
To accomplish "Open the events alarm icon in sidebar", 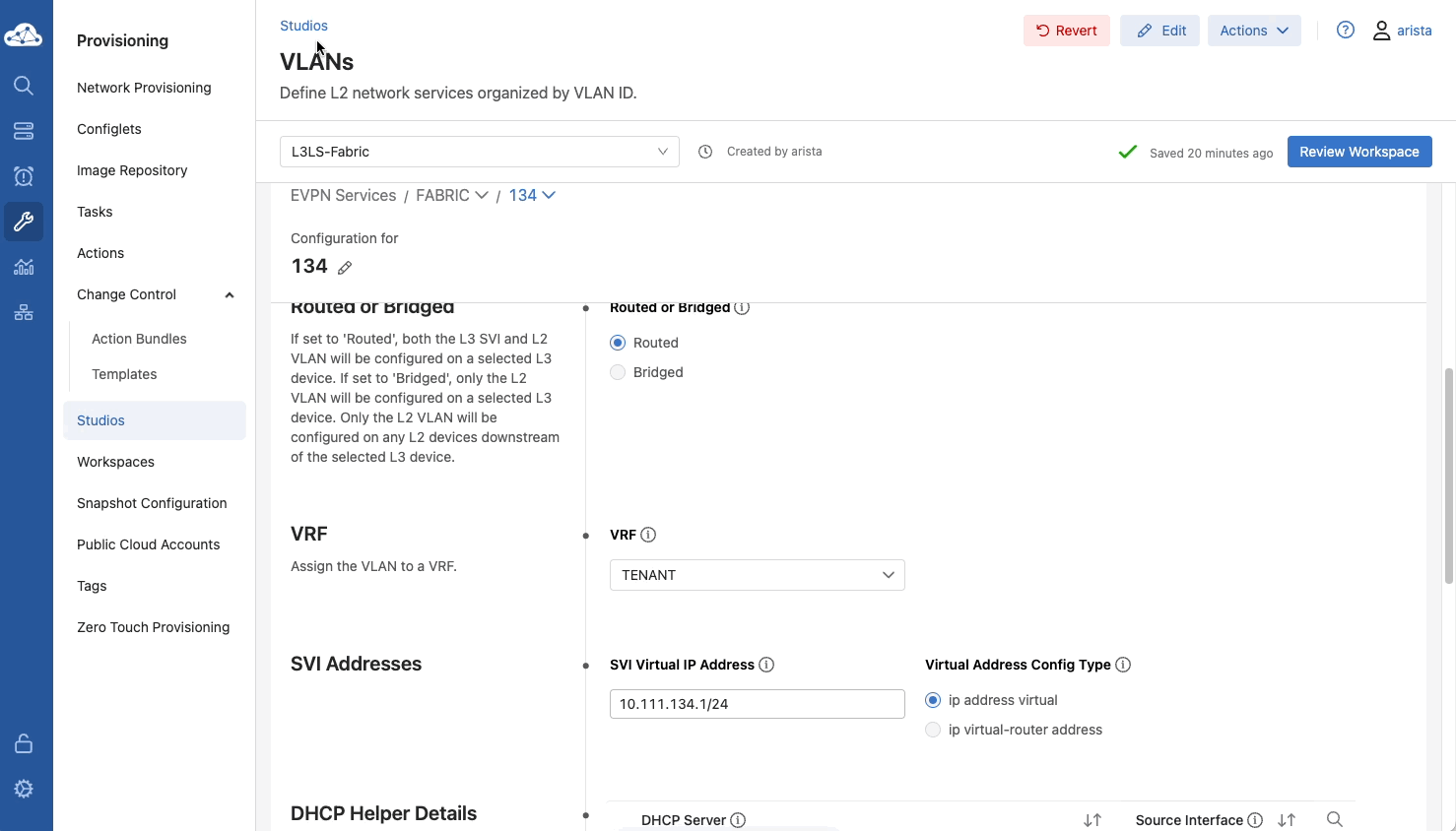I will [24, 176].
